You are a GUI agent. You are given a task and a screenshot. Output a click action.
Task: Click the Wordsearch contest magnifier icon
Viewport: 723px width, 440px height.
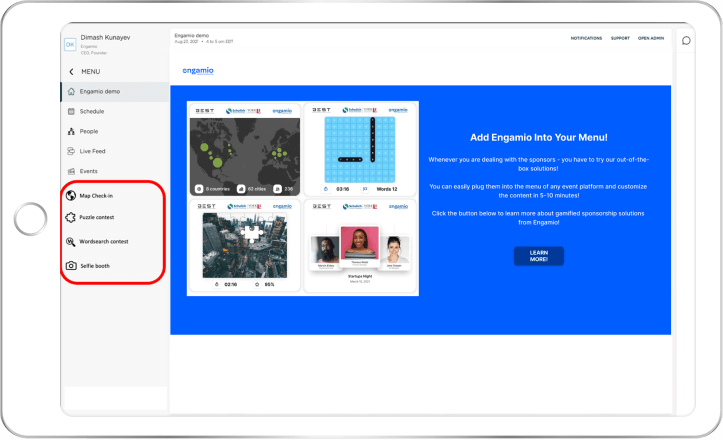tap(71, 241)
